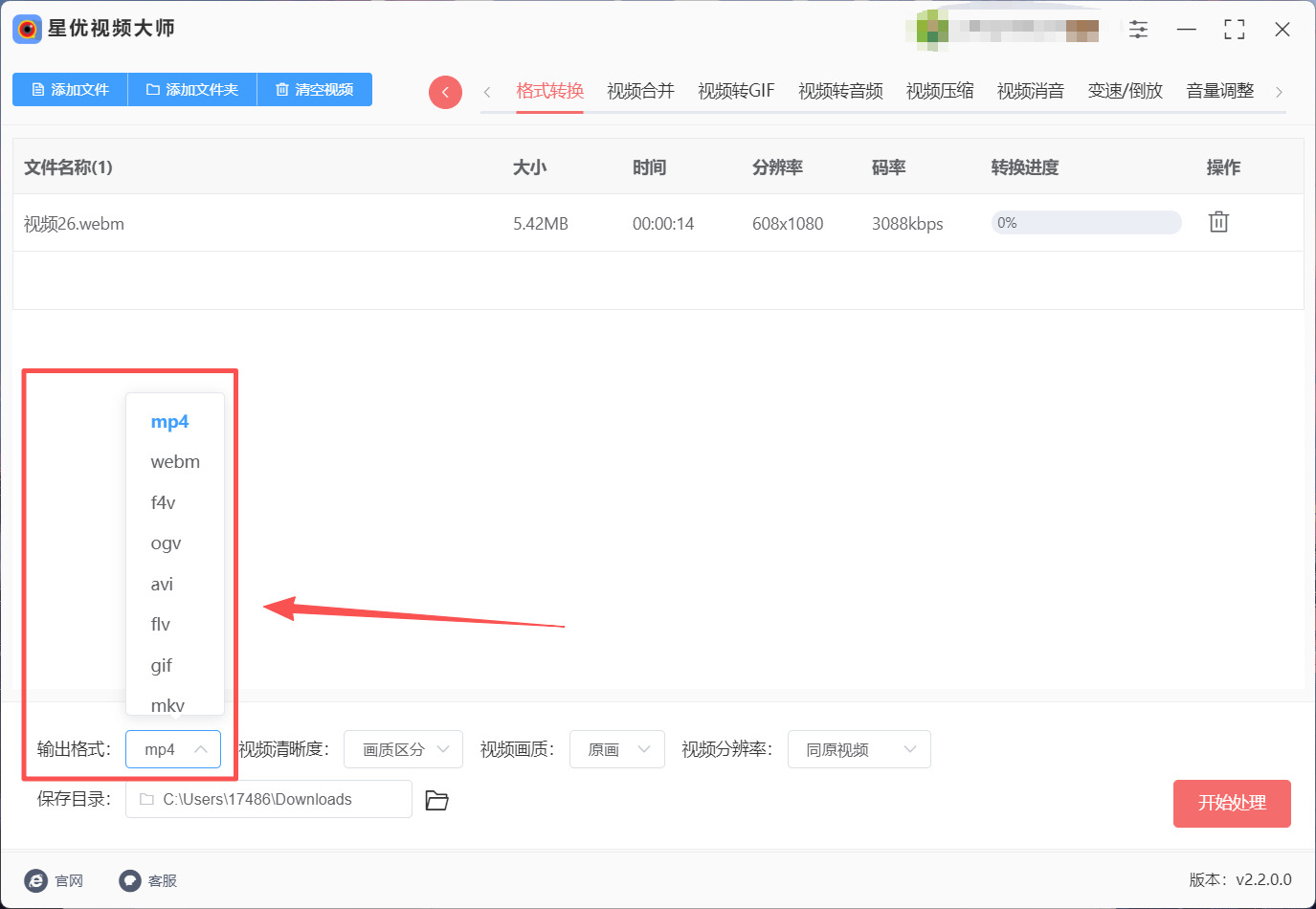The image size is (1316, 909).
Task: Click the 大小 column header
Action: (529, 167)
